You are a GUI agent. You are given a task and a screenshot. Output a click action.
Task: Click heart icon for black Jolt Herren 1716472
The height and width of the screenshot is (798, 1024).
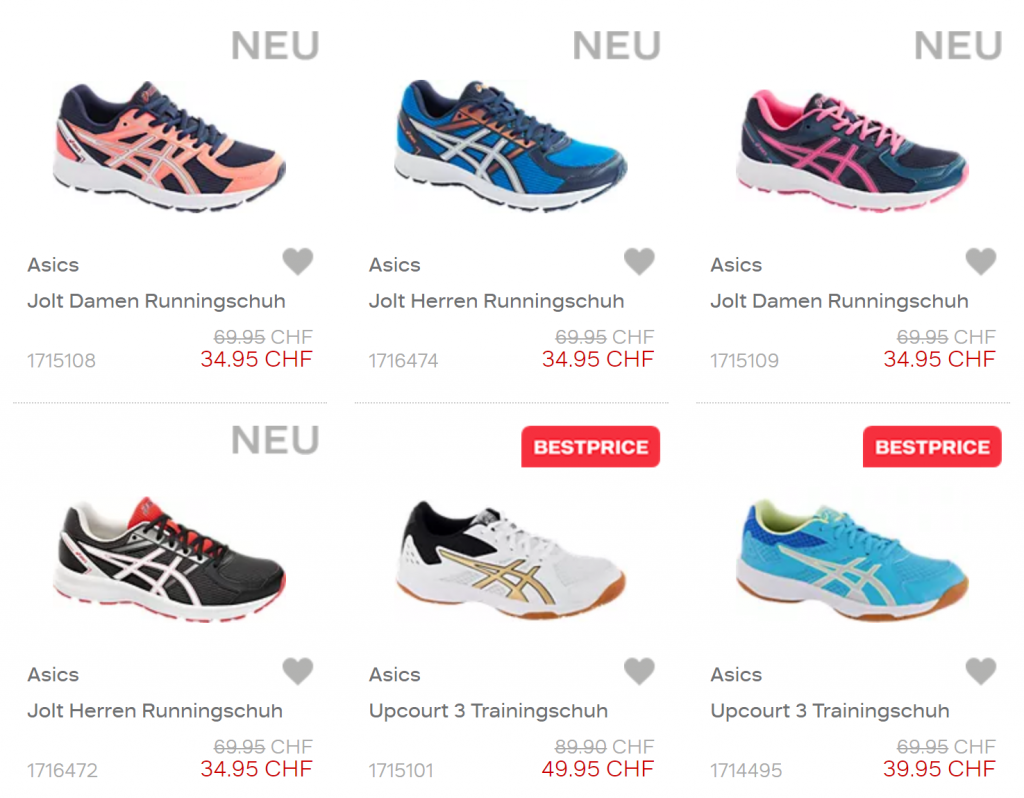298,671
